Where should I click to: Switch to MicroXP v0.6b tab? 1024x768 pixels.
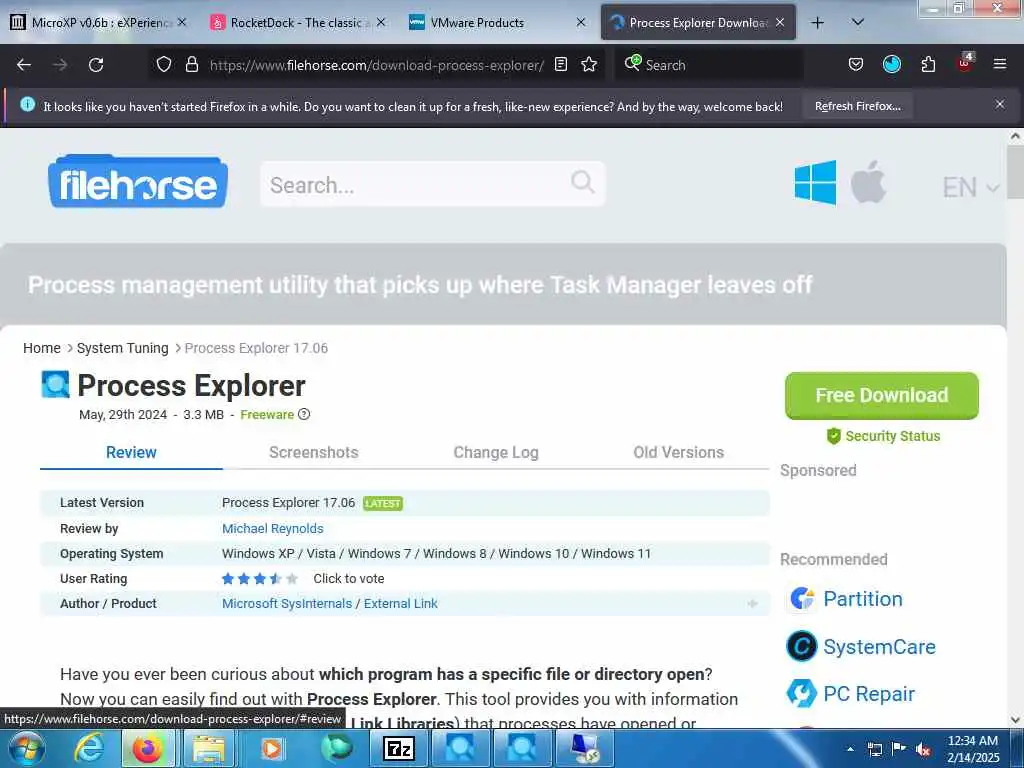point(98,23)
